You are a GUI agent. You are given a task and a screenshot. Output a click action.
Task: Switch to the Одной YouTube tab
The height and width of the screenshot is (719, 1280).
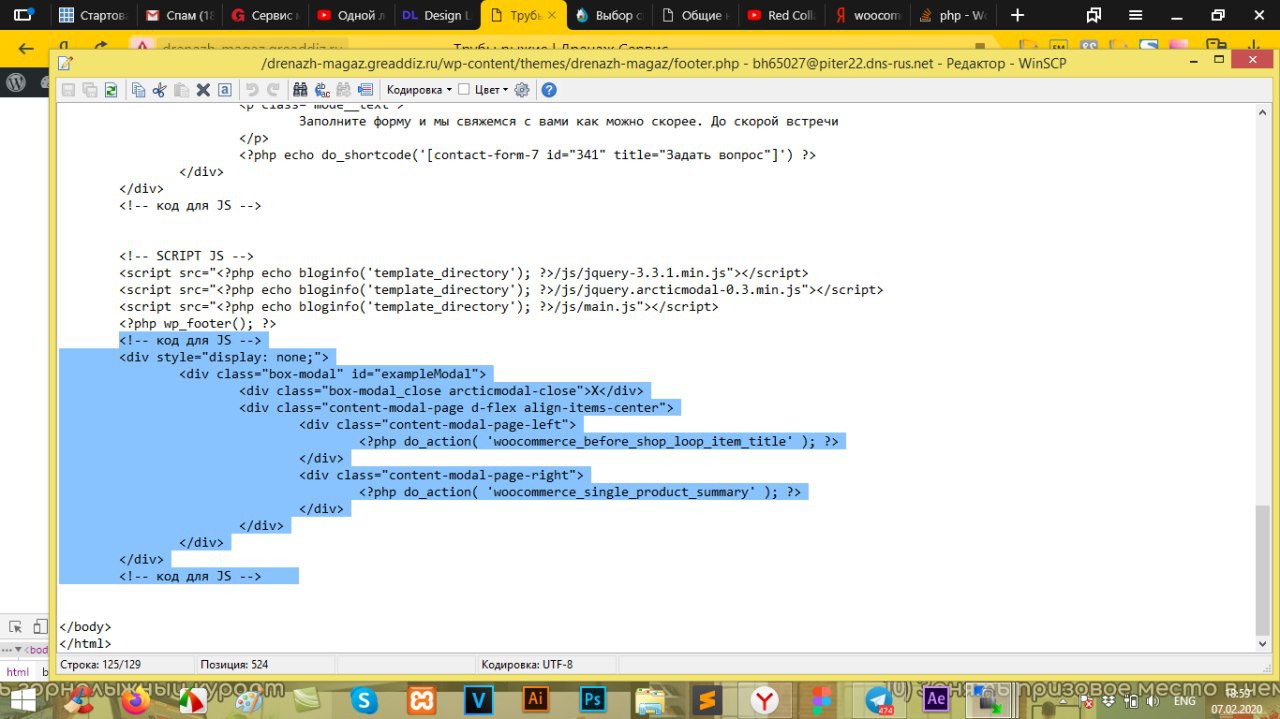coord(351,15)
